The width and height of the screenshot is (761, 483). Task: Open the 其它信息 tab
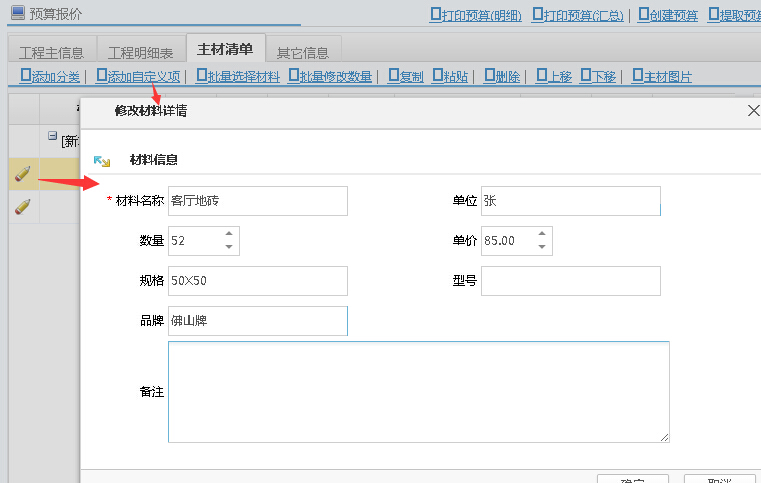point(304,52)
